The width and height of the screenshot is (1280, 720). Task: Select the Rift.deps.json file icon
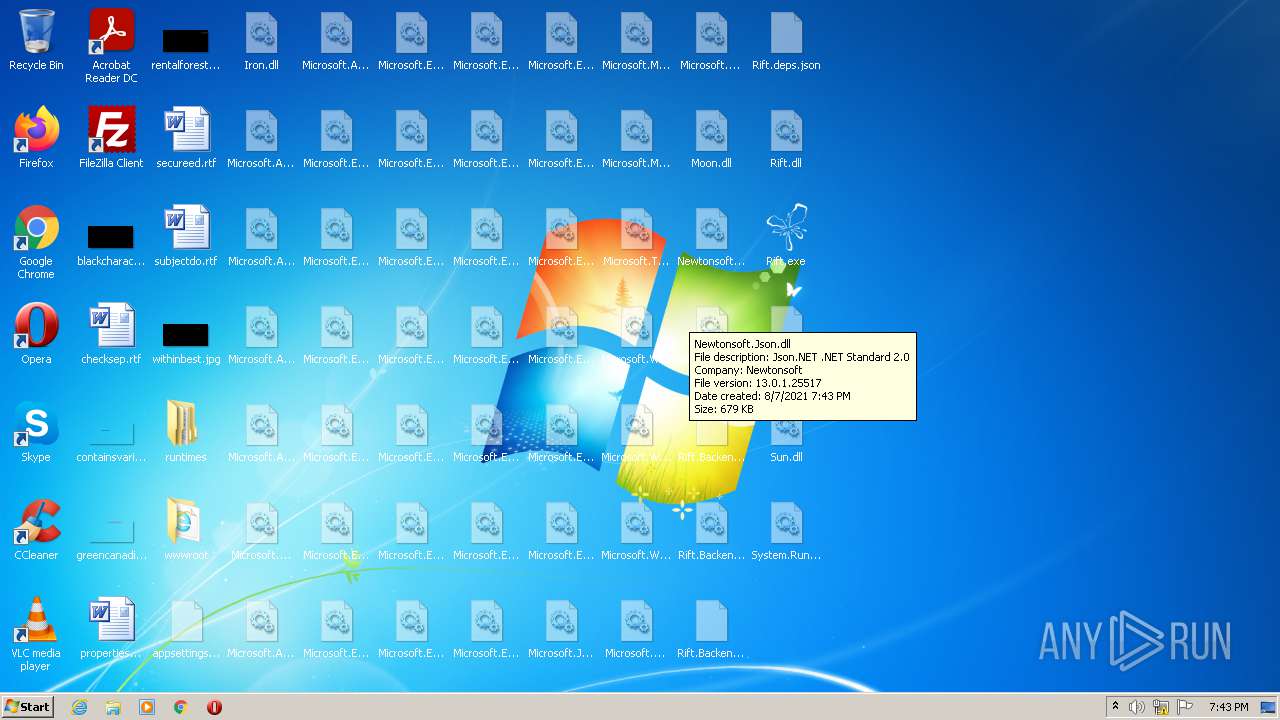pos(786,41)
